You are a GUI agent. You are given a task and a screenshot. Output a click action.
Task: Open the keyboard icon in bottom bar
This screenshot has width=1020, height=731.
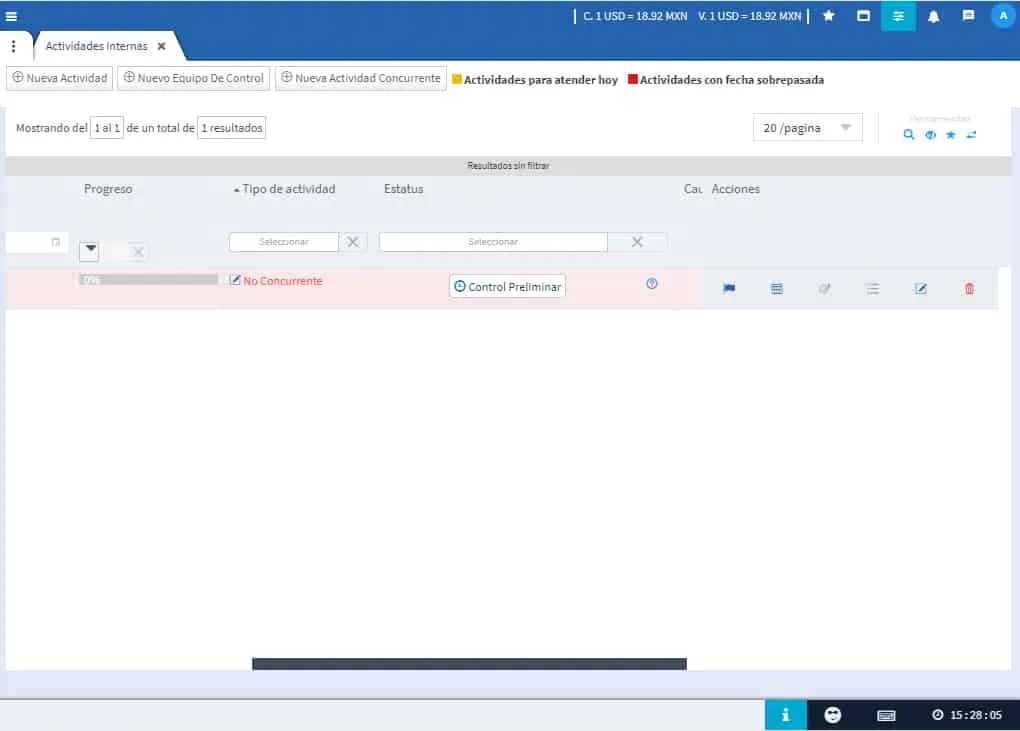[x=886, y=715]
